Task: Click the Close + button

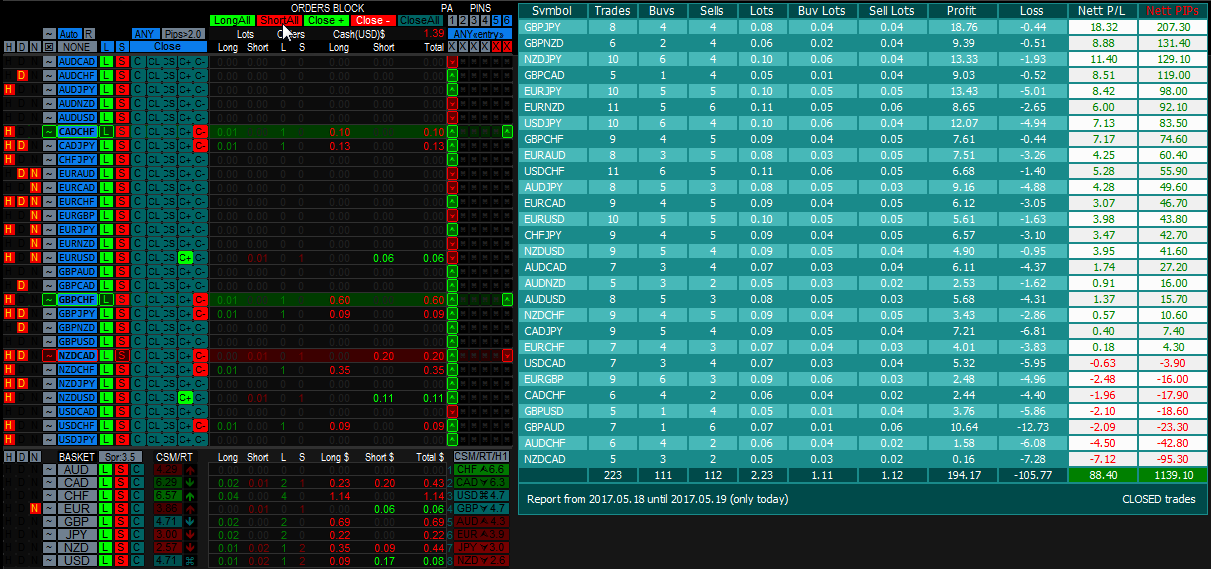Action: click(326, 20)
